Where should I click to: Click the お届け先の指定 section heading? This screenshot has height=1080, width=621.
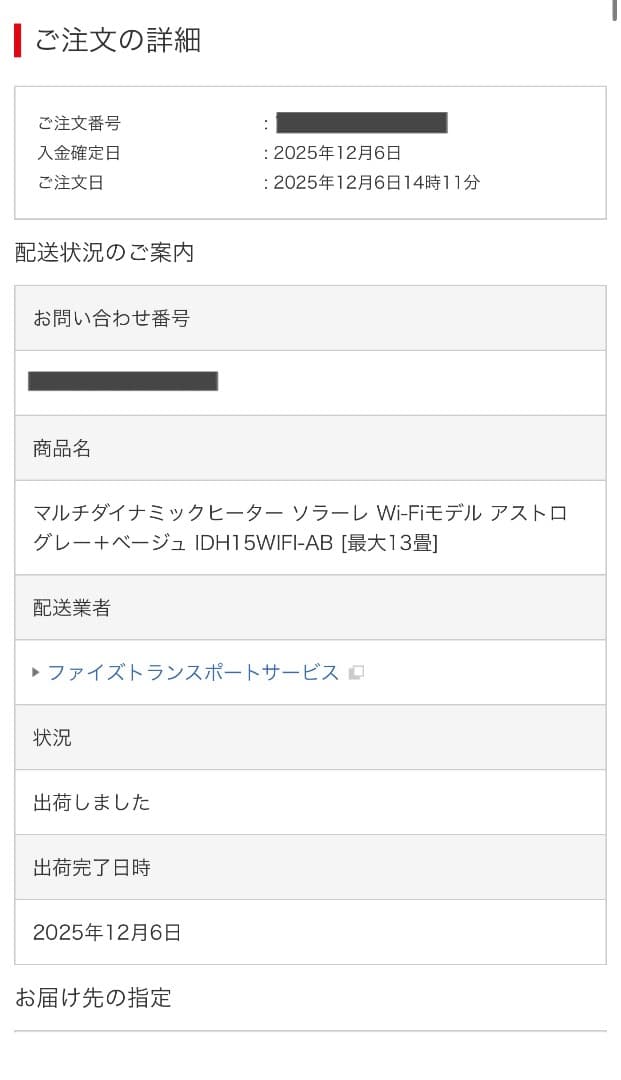click(x=92, y=997)
